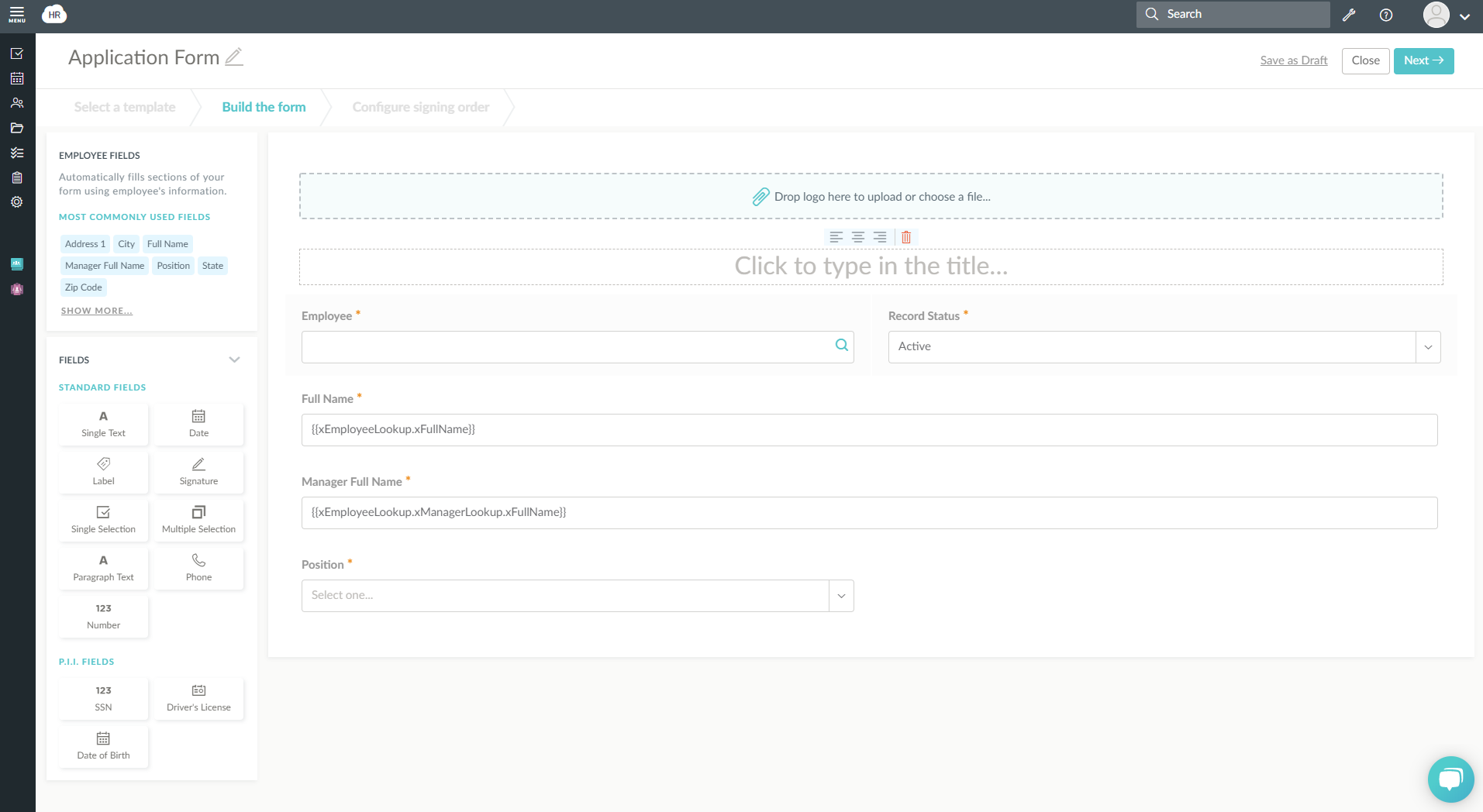1483x812 pixels.
Task: Click the wrench icon in the top bar
Action: click(x=1349, y=14)
